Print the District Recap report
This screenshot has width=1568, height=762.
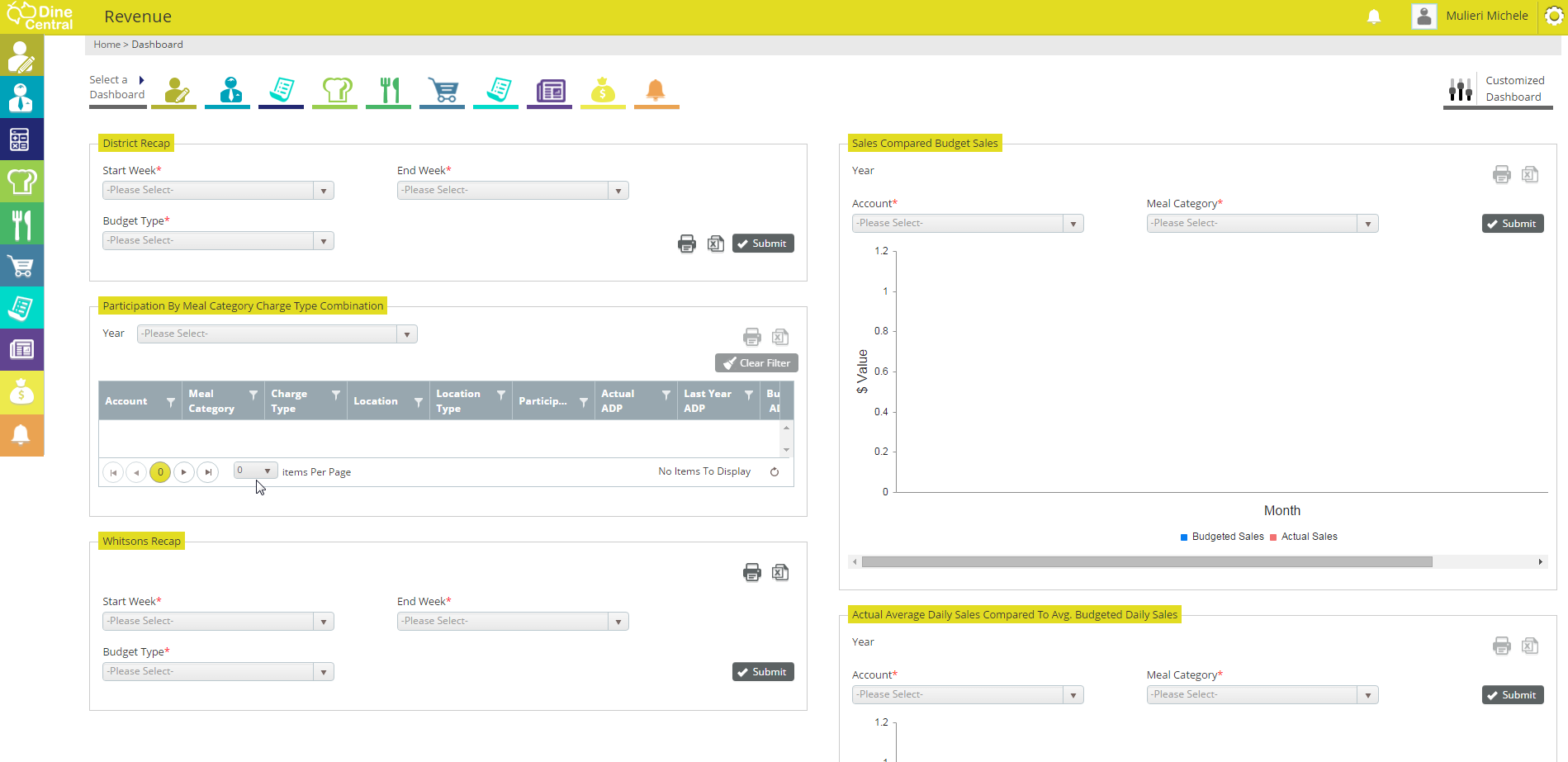point(686,244)
